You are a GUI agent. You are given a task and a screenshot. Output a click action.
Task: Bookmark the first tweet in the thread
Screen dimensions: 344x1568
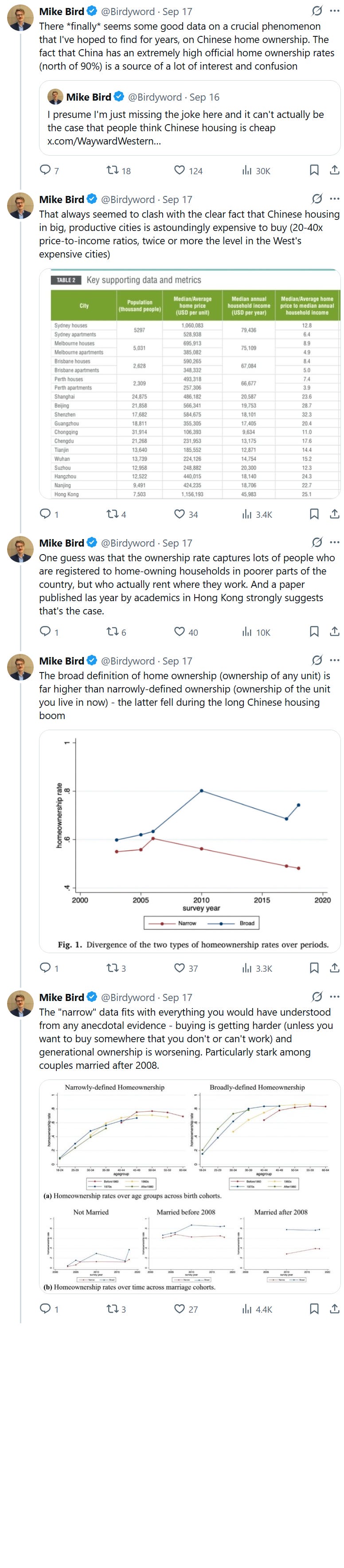(314, 170)
